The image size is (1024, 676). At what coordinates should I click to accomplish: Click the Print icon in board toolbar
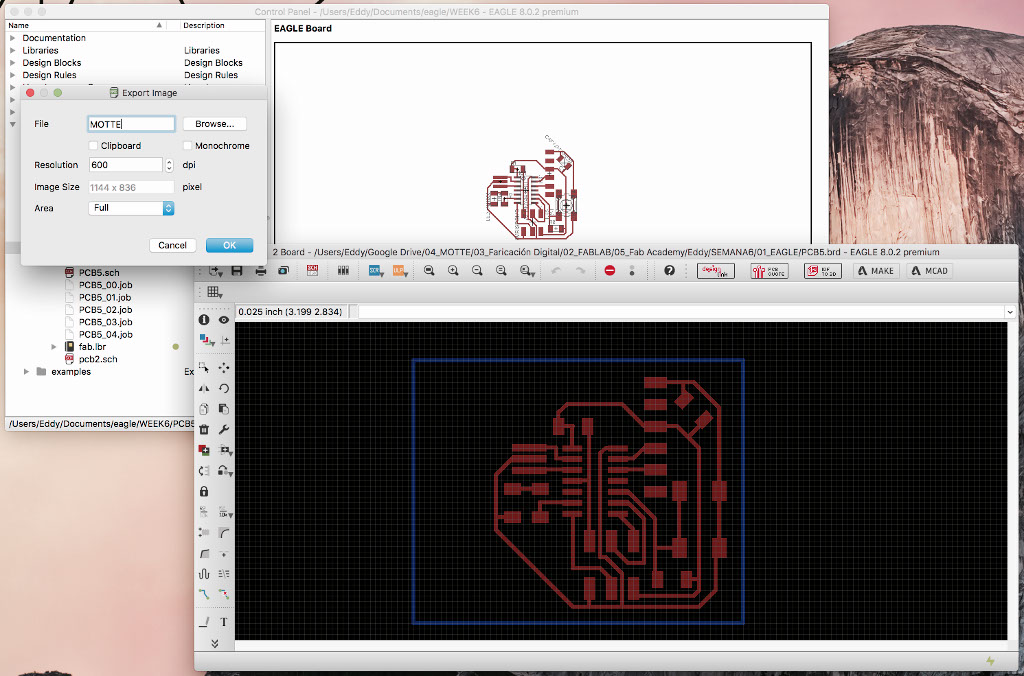tap(261, 270)
